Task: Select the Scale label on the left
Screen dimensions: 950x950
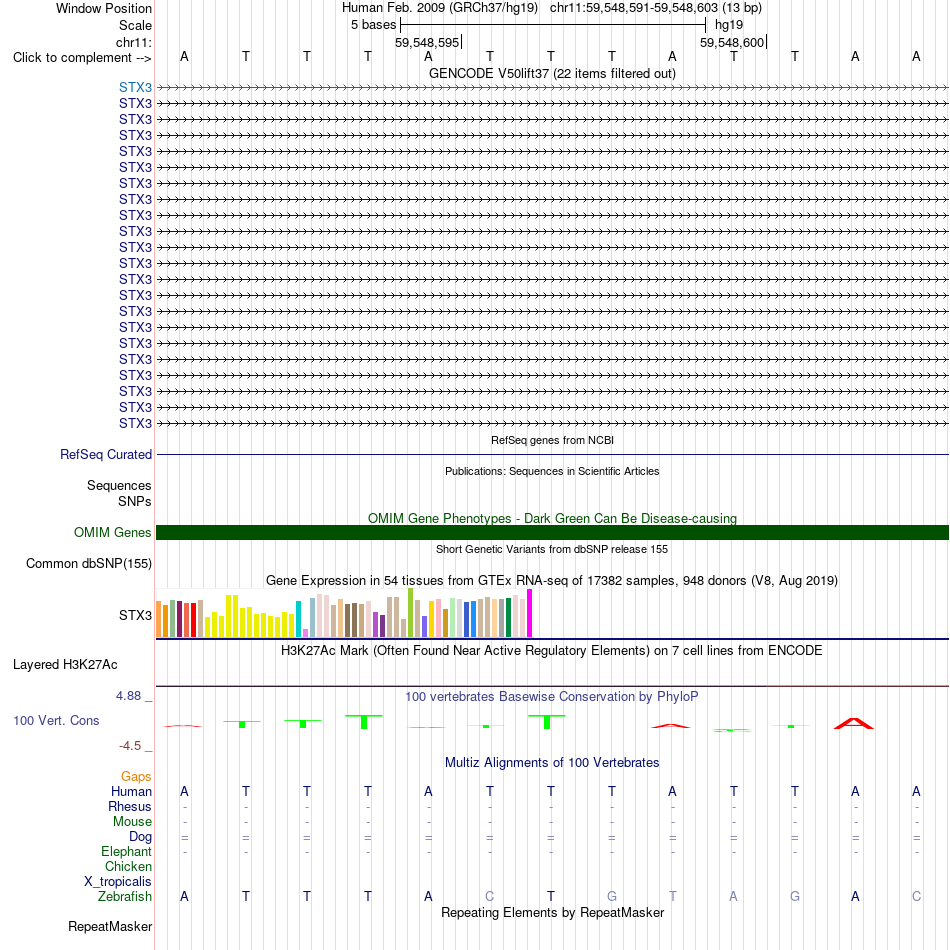Action: click(x=135, y=25)
